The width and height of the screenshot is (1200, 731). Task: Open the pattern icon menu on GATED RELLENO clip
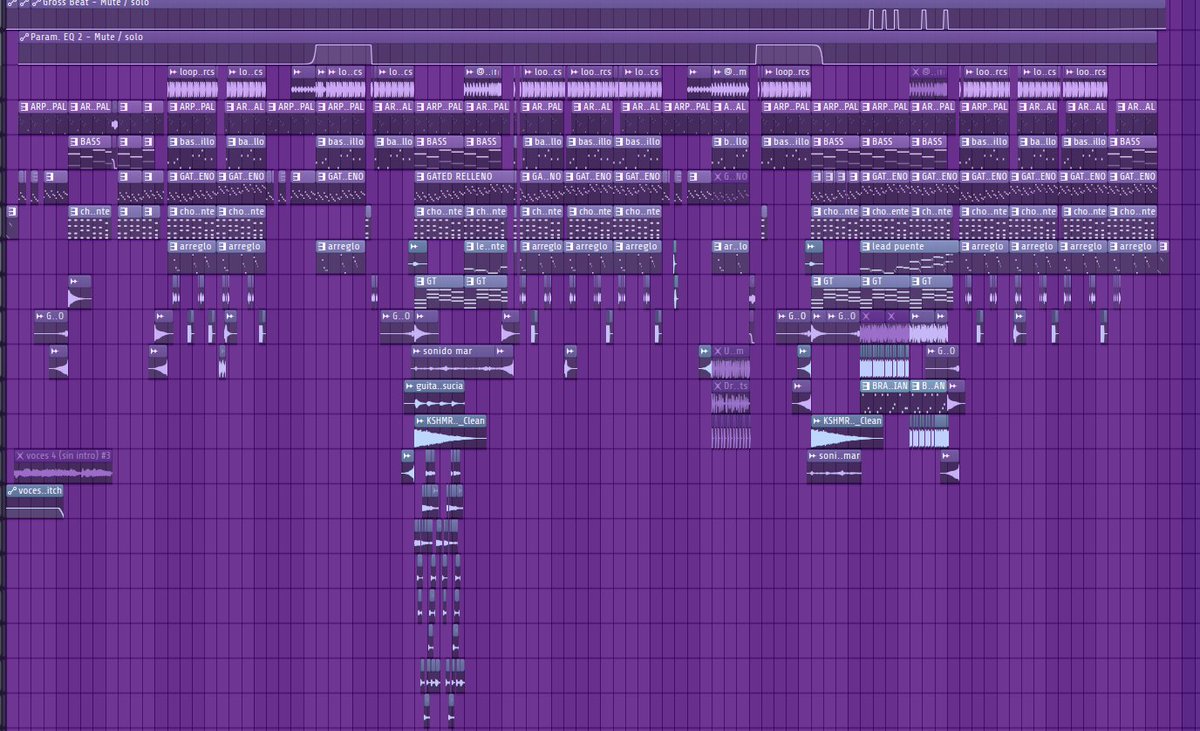click(420, 177)
